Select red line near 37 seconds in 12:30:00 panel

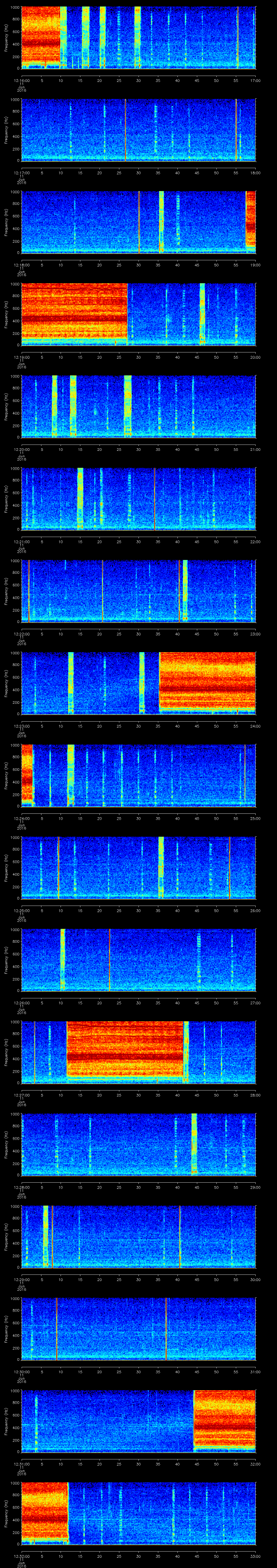[166, 1329]
